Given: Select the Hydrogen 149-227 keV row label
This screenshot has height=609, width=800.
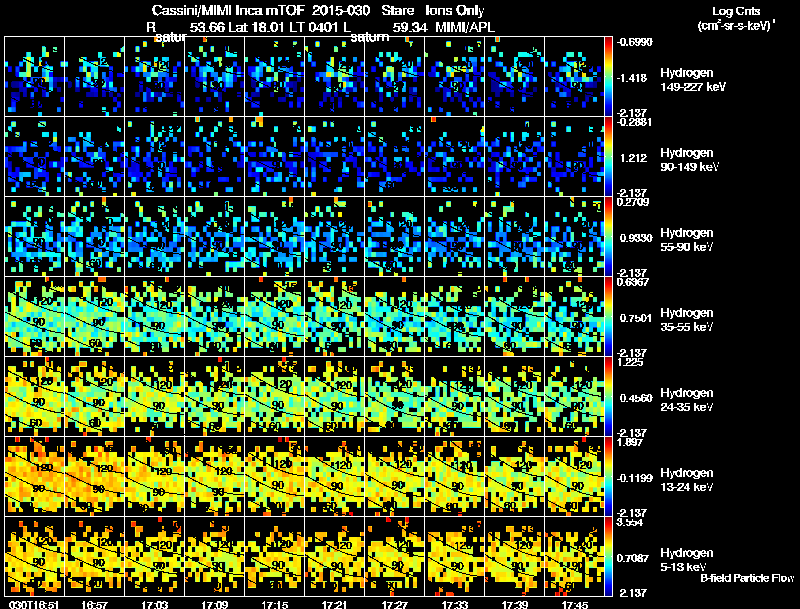Looking at the screenshot, I should 693,80.
